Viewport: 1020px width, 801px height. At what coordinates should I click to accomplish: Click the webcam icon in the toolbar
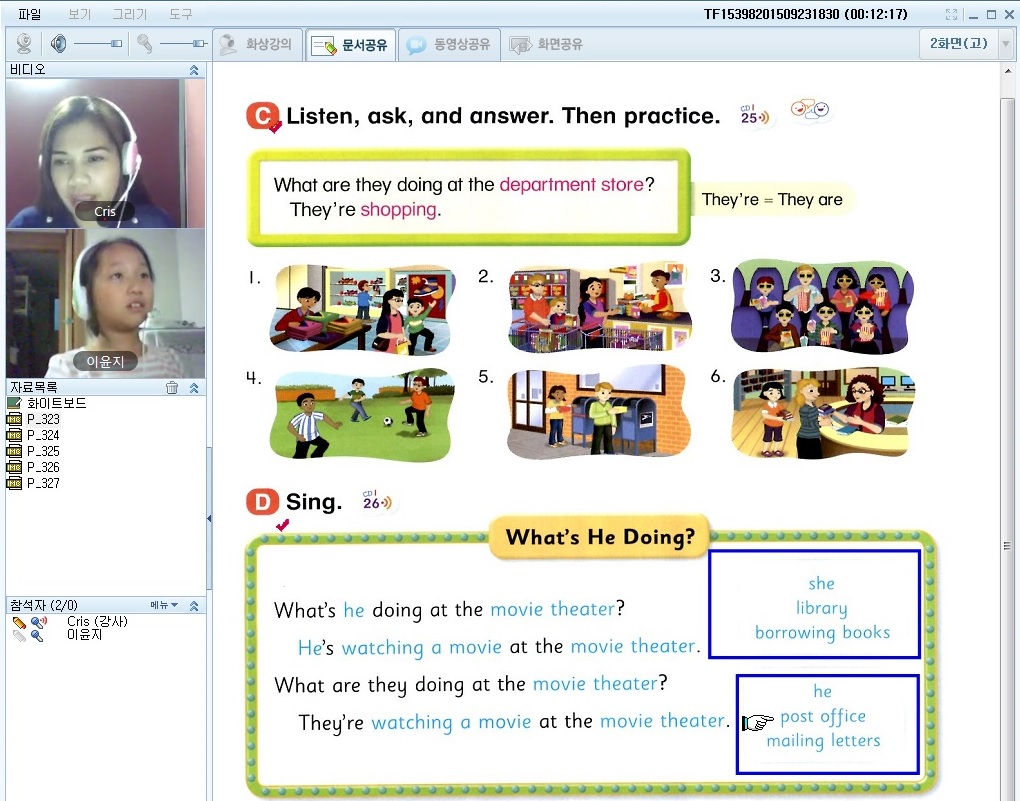click(24, 44)
